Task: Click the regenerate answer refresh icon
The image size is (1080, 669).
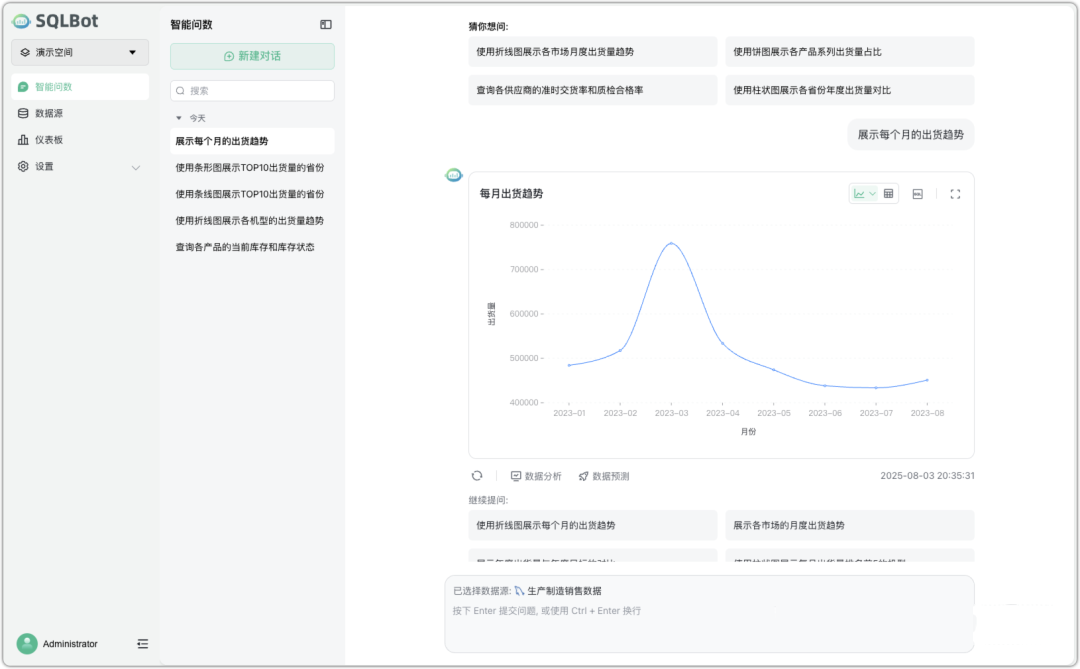Action: click(x=477, y=476)
